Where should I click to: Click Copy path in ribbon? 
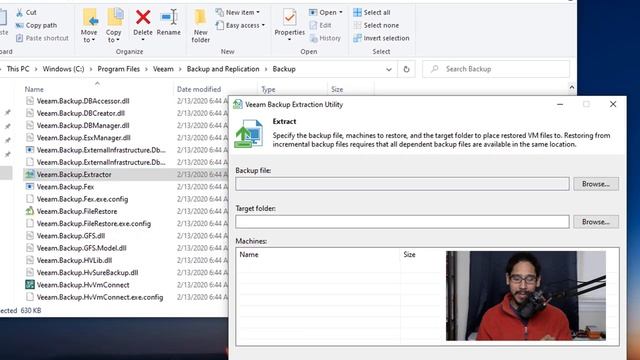pos(36,25)
